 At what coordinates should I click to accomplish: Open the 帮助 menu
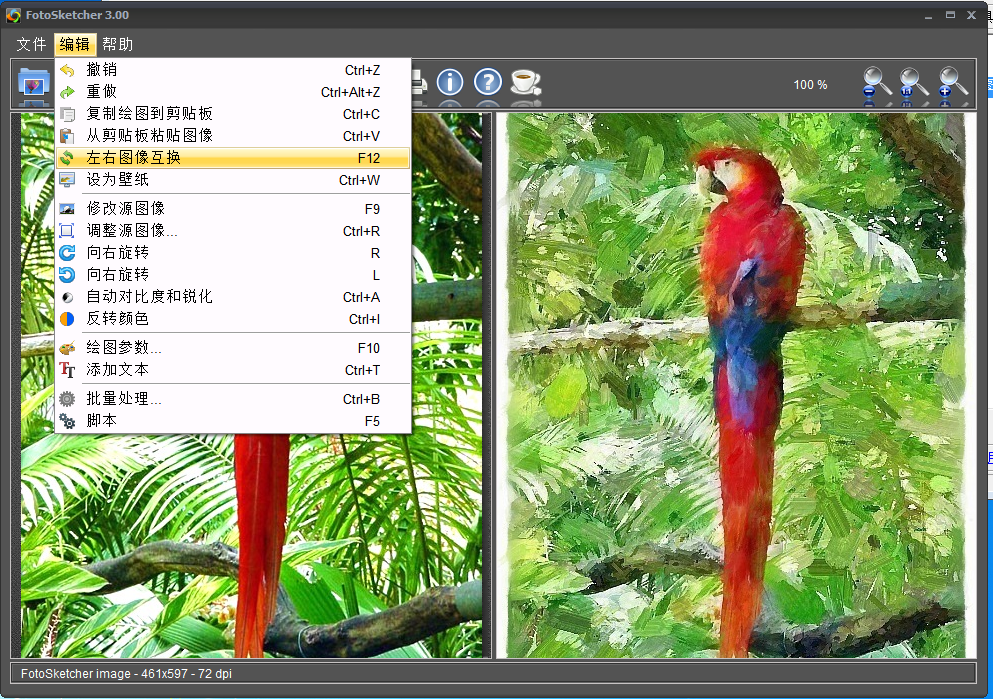coord(117,44)
